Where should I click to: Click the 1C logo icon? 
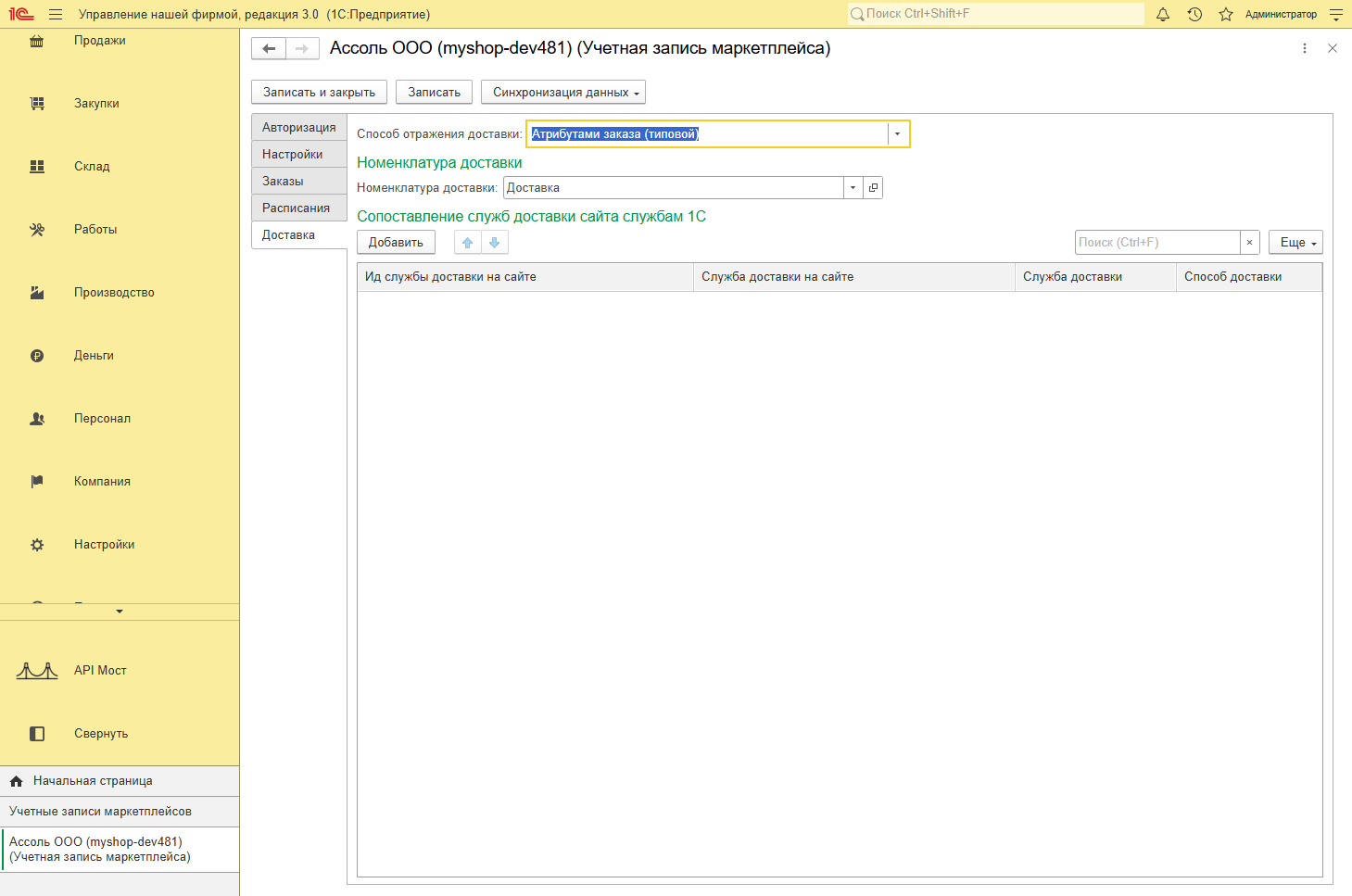coord(21,15)
